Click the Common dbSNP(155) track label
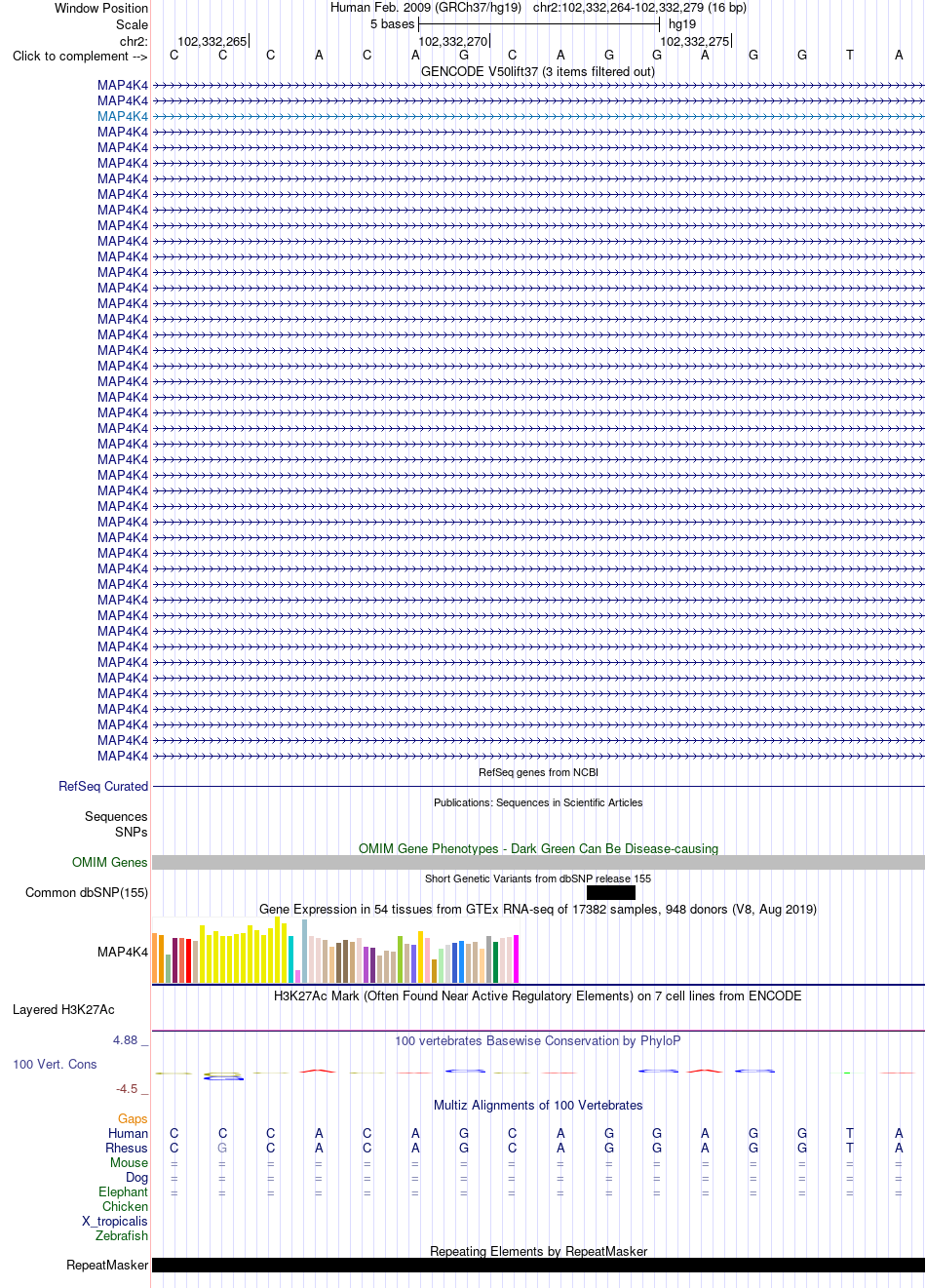 pyautogui.click(x=87, y=892)
